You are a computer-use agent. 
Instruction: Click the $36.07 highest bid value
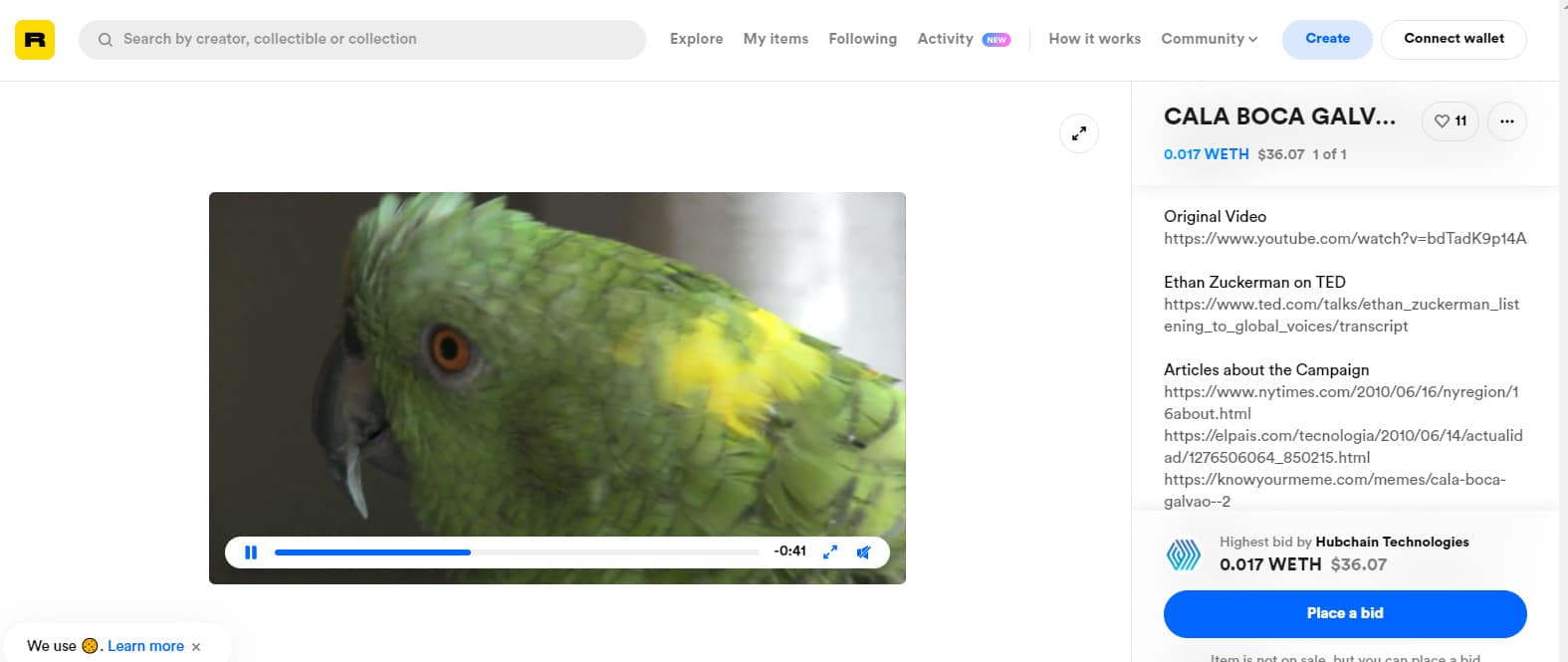(x=1358, y=564)
